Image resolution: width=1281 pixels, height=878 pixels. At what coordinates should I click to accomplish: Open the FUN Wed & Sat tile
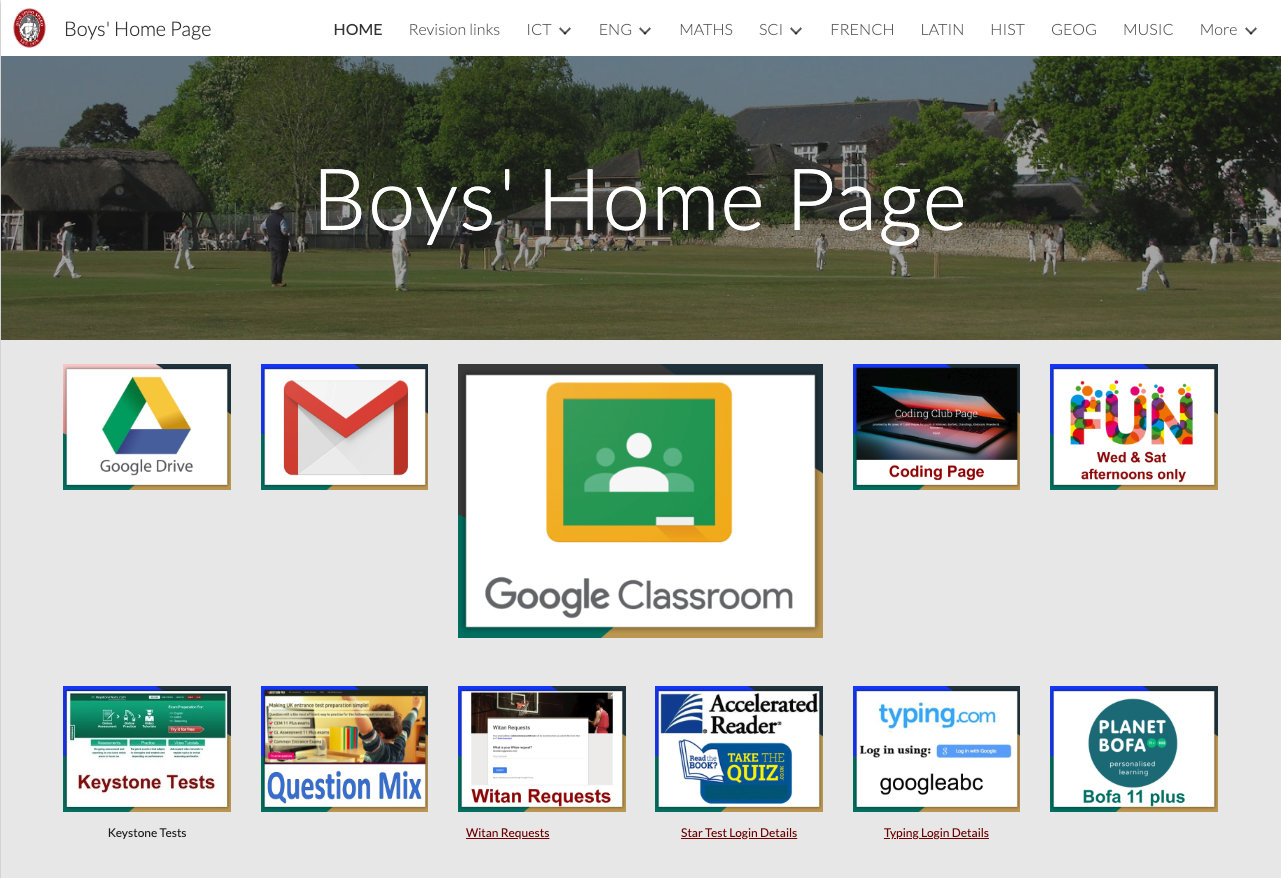[x=1134, y=427]
